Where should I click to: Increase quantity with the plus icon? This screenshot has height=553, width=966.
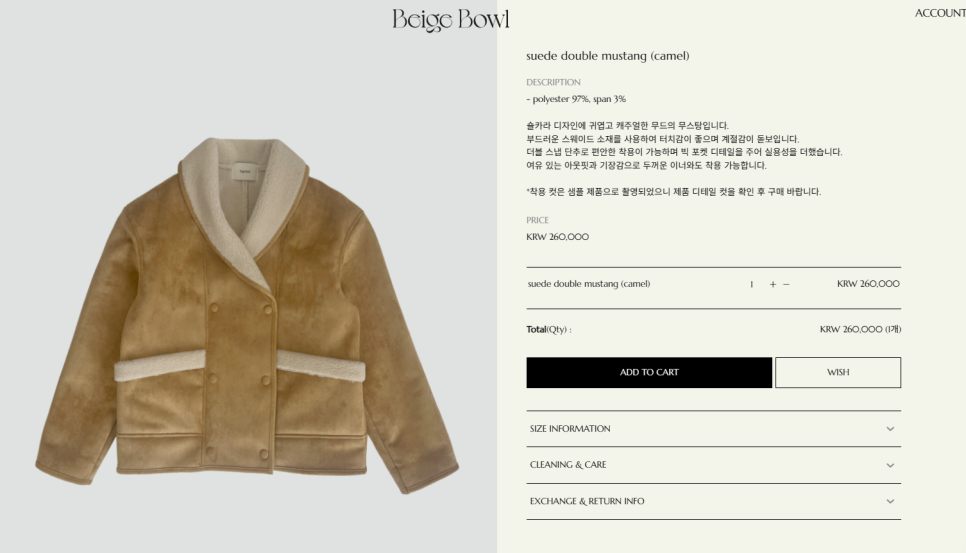[773, 285]
